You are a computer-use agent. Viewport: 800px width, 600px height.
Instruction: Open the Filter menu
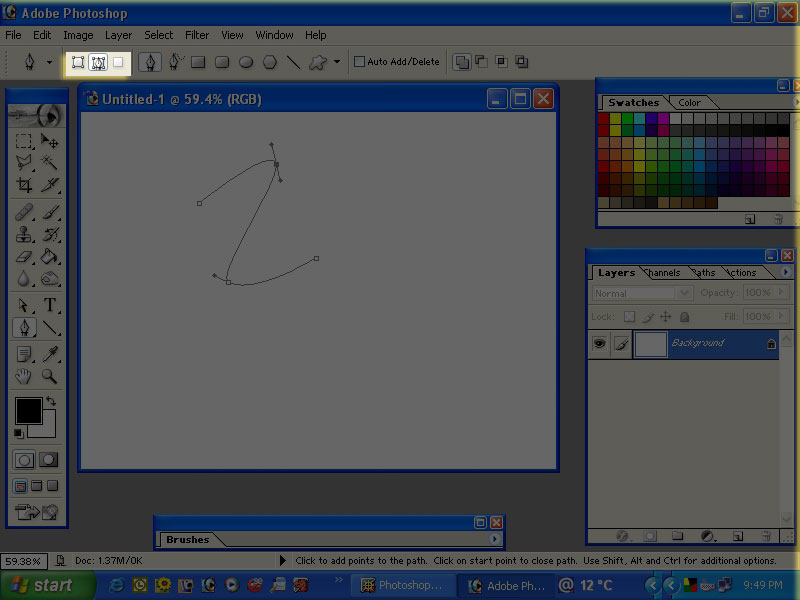[x=197, y=35]
